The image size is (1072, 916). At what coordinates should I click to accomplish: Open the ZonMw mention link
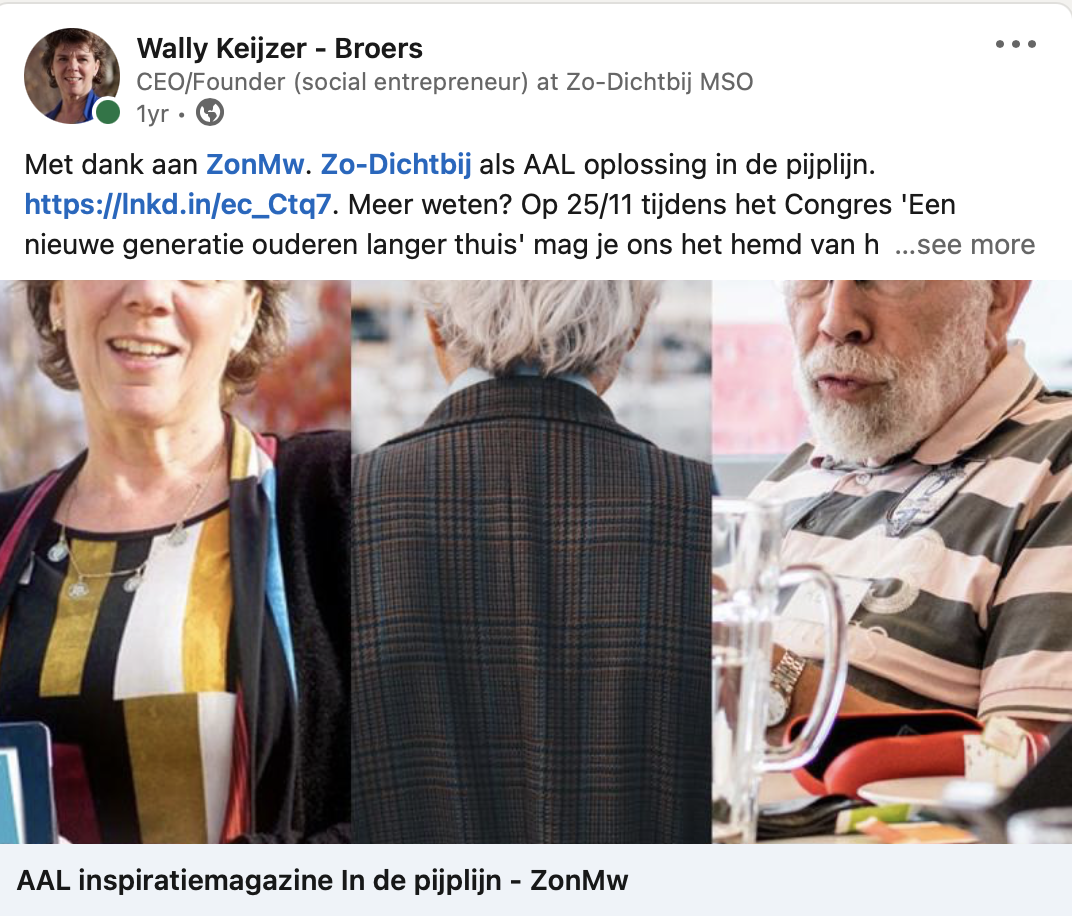point(255,165)
